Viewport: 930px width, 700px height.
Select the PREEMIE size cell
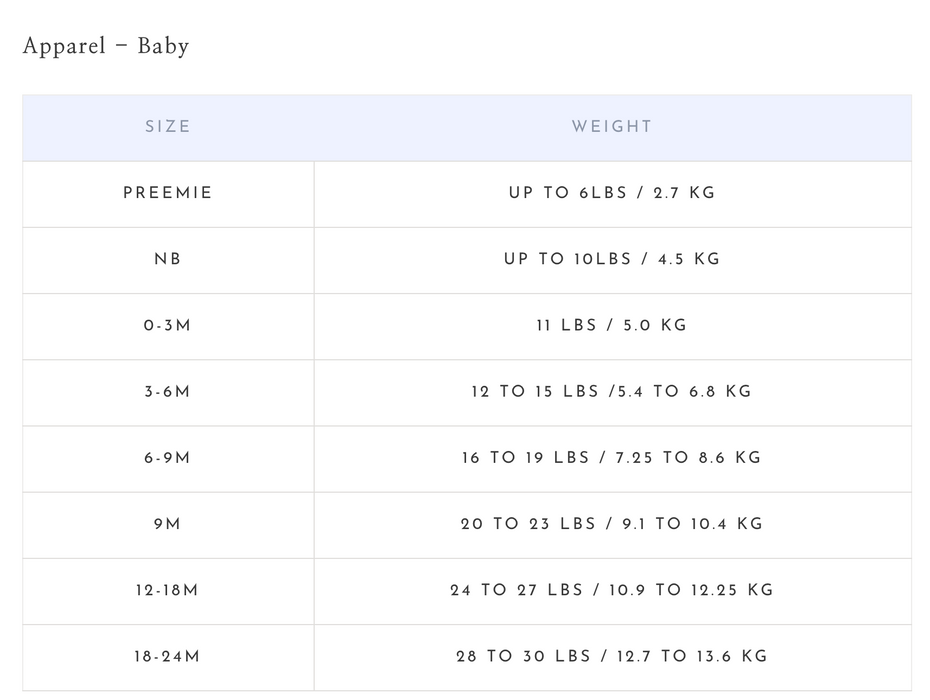[168, 193]
